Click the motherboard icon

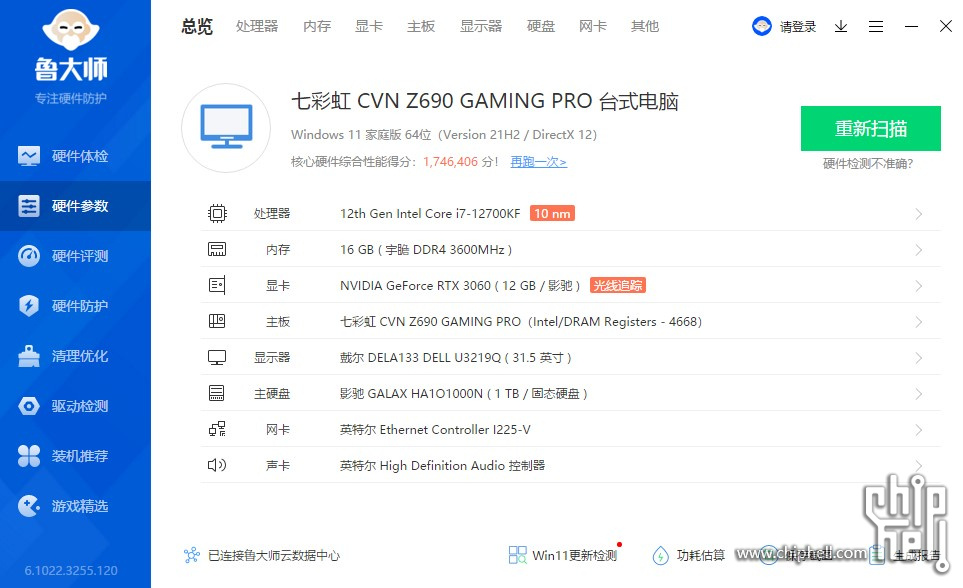point(217,321)
